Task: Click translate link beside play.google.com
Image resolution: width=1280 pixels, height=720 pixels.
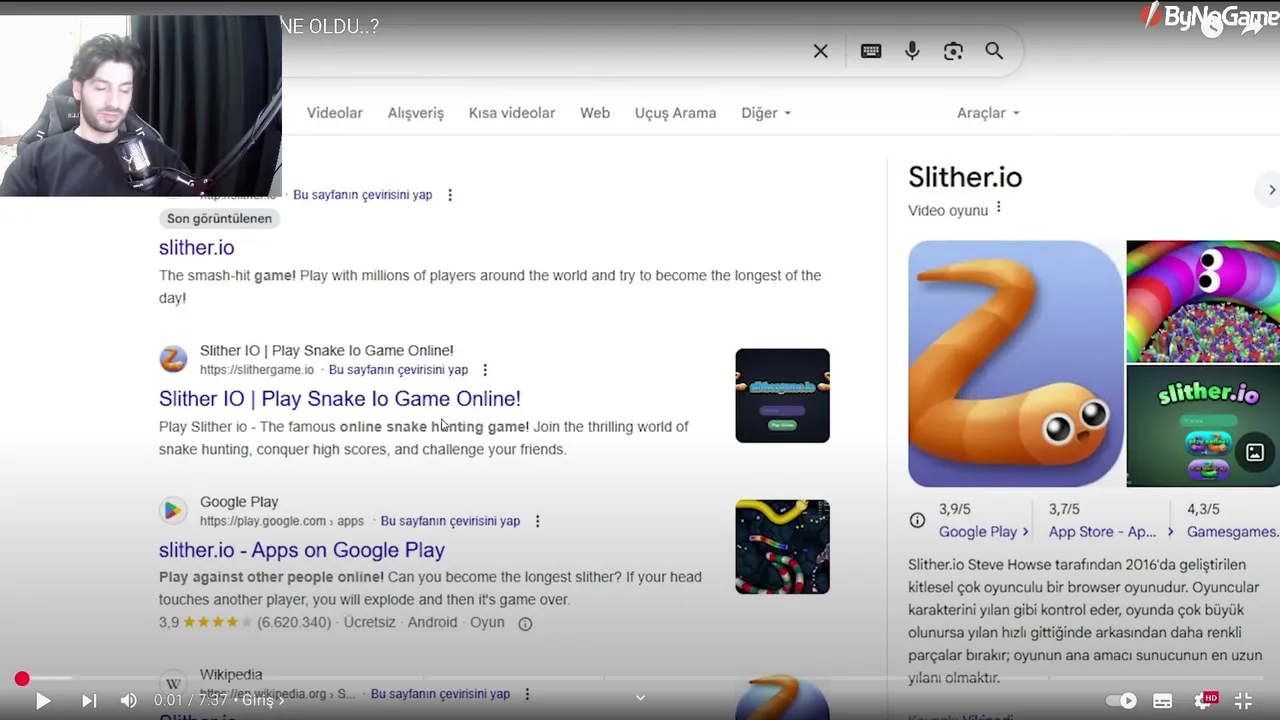Action: click(x=450, y=521)
